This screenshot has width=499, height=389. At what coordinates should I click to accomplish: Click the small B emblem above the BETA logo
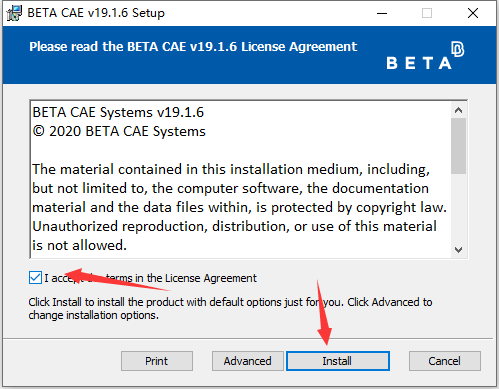458,49
